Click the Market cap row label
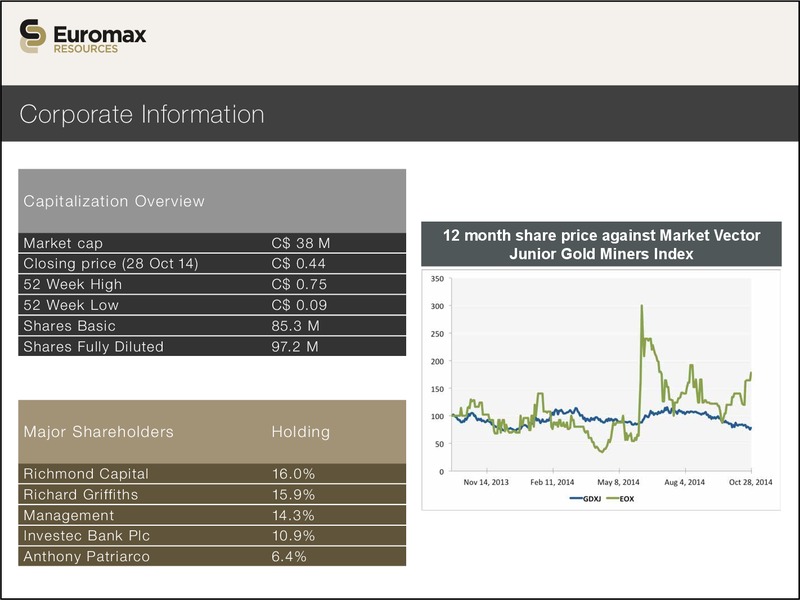 (63, 243)
